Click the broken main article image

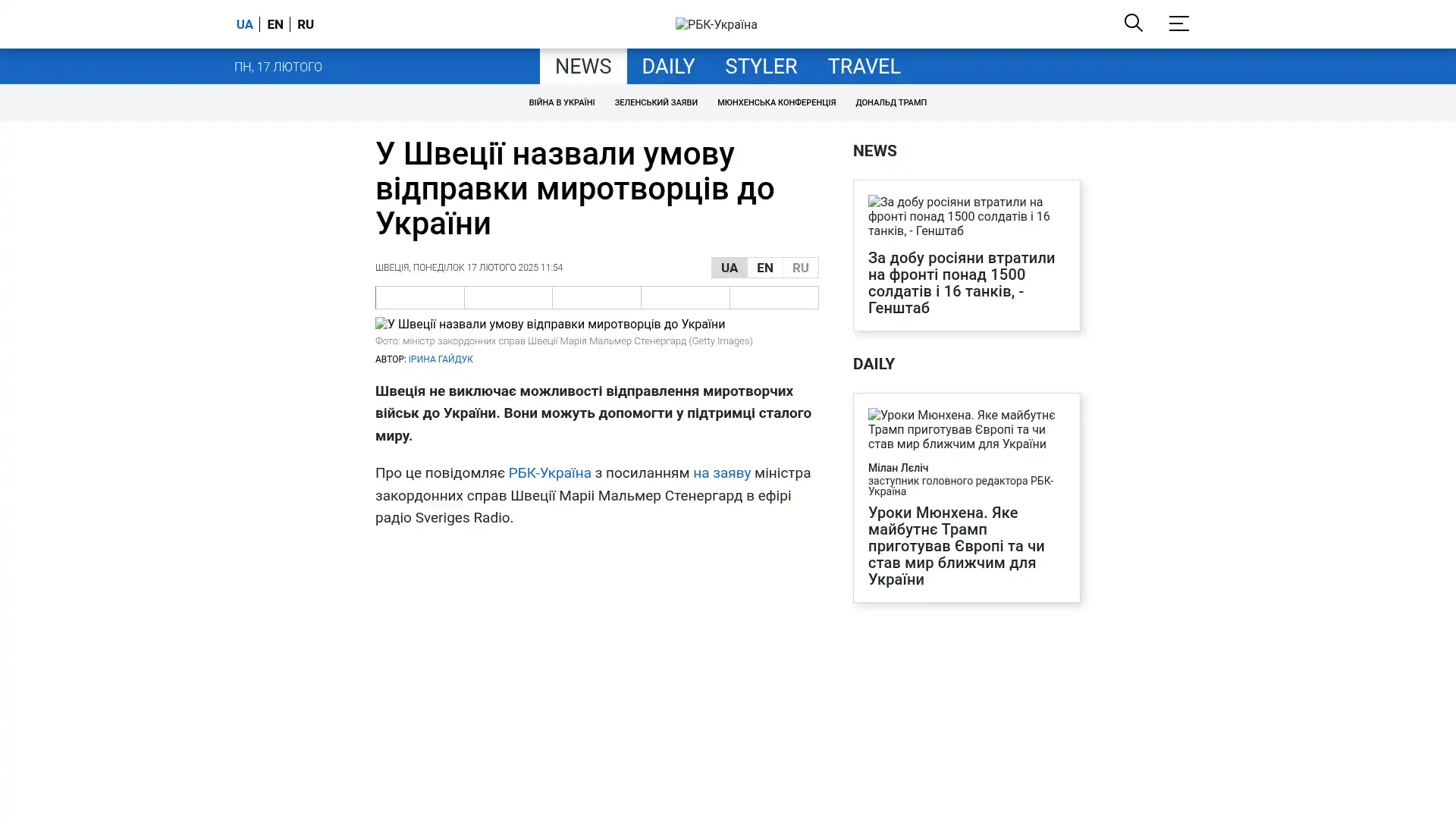550,324
